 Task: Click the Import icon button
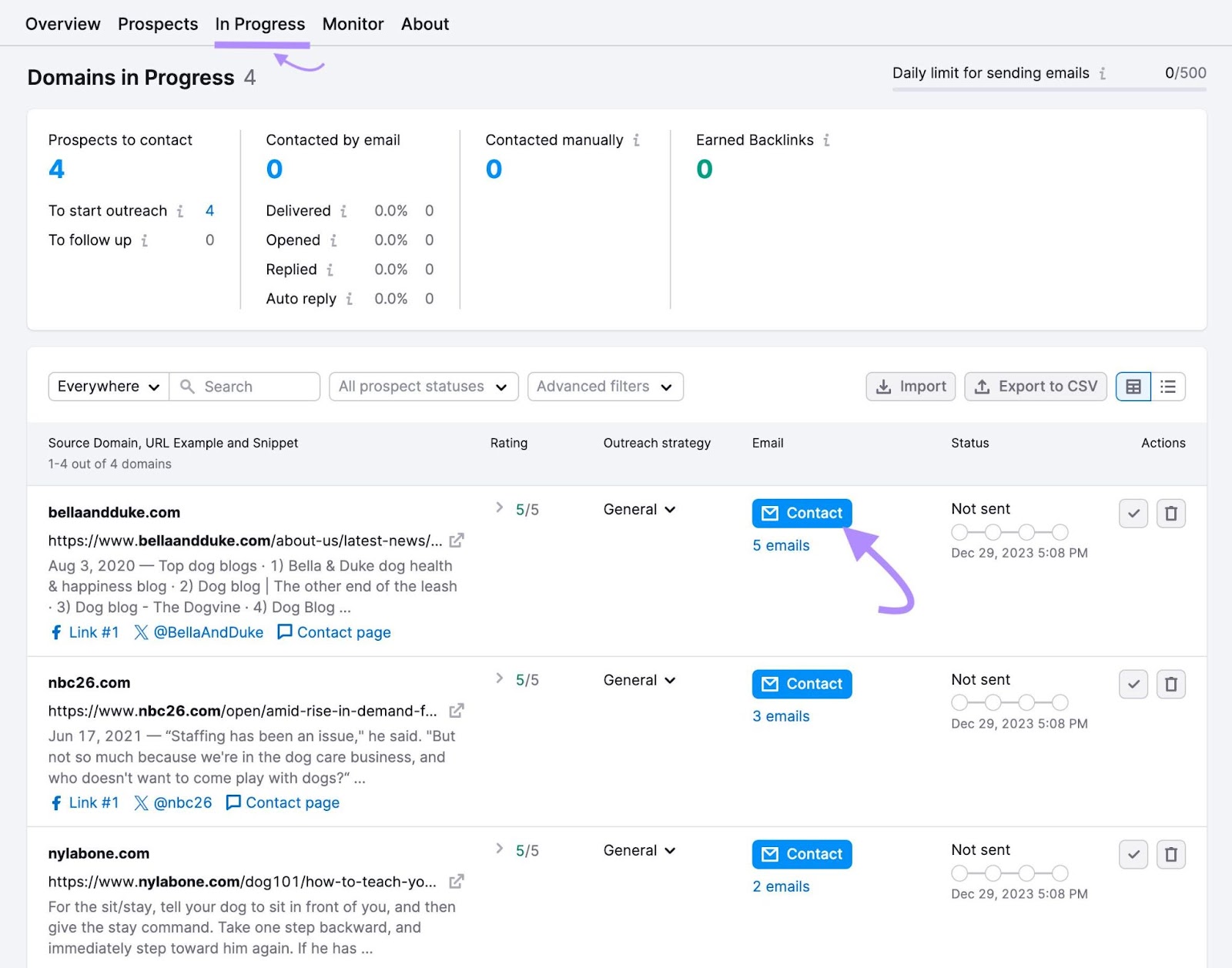click(883, 386)
